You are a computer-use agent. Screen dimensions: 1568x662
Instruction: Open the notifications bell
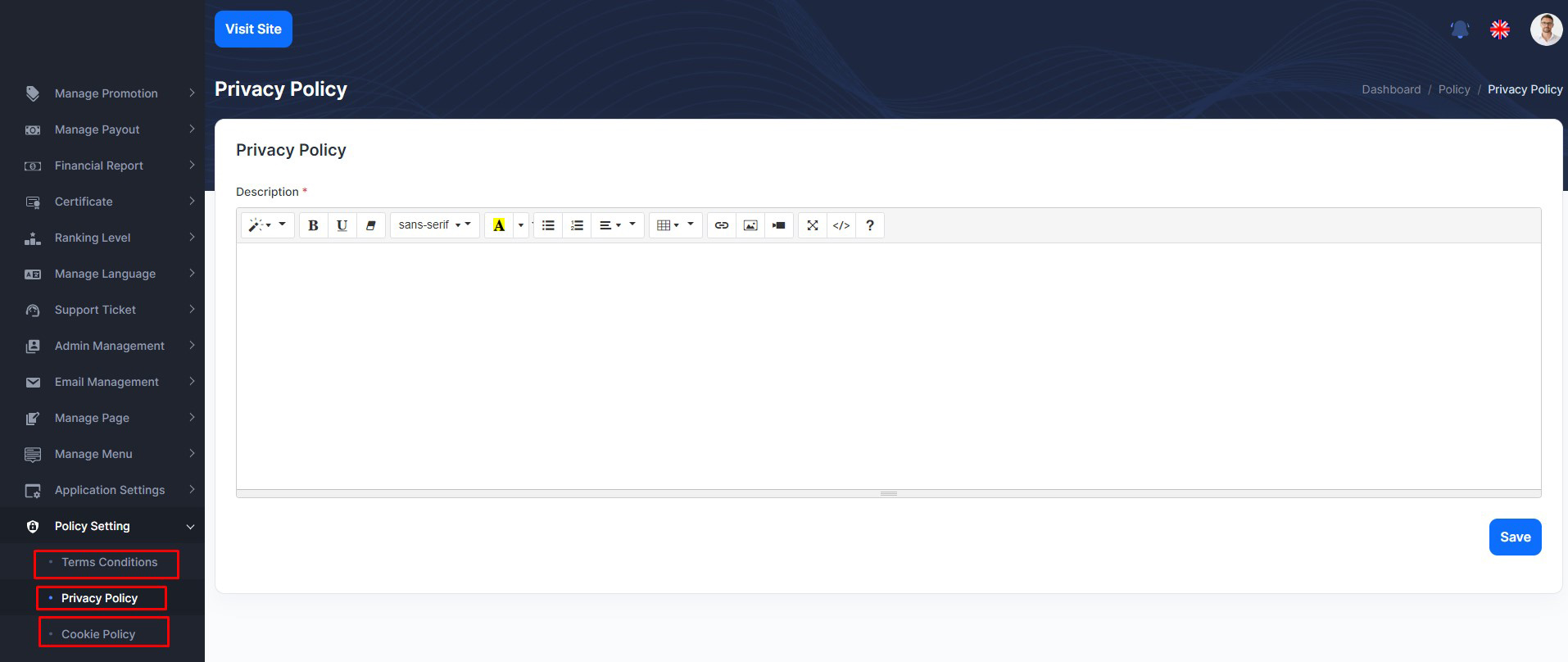coord(1459,30)
